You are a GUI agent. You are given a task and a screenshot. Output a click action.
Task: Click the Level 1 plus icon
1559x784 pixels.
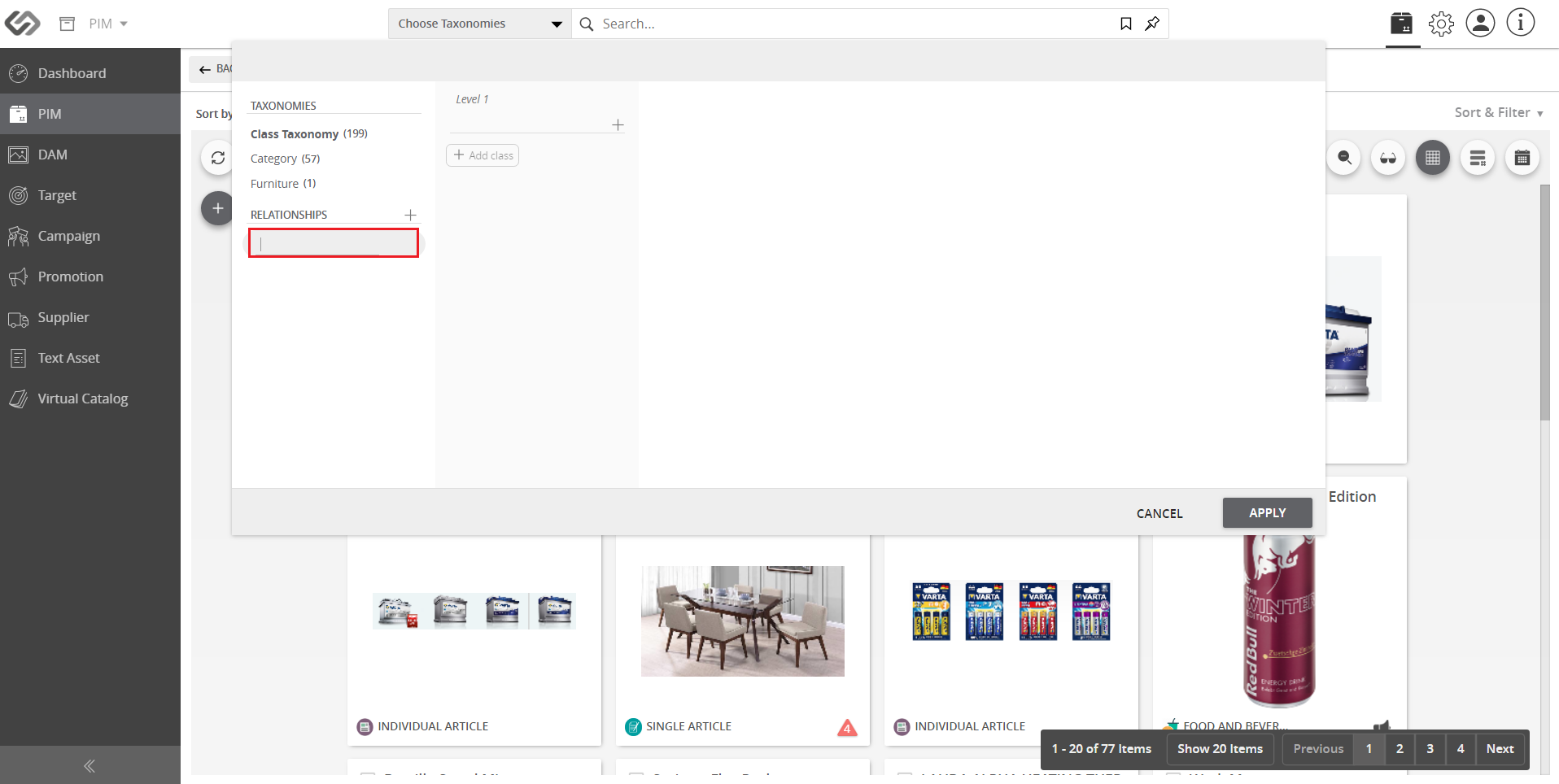point(618,124)
